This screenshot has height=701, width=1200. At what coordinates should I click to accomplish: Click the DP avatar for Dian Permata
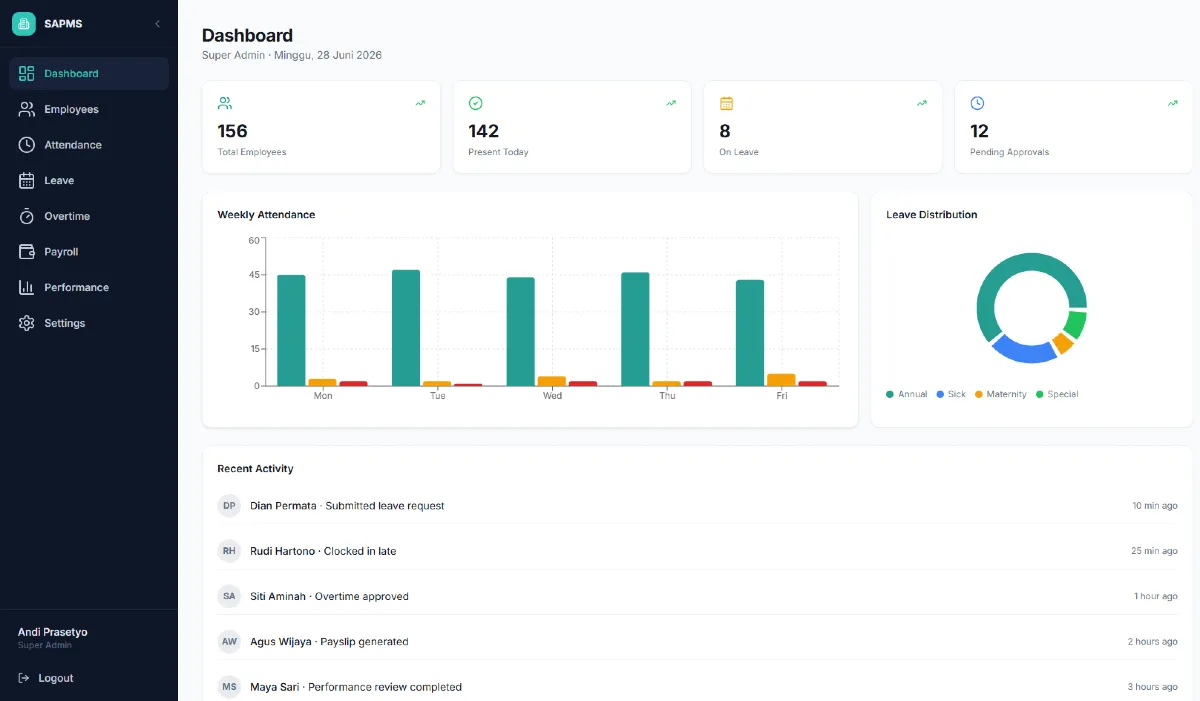[x=230, y=506]
